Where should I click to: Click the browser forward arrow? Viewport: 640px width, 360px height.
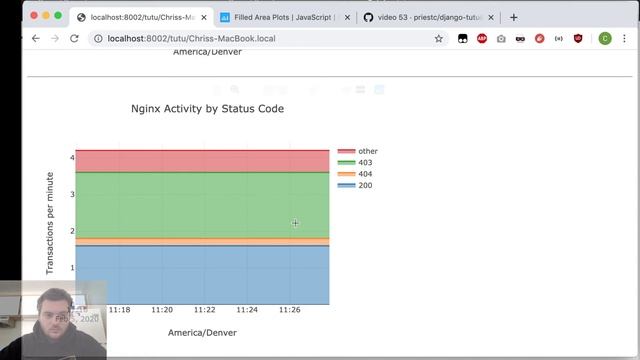(55, 38)
